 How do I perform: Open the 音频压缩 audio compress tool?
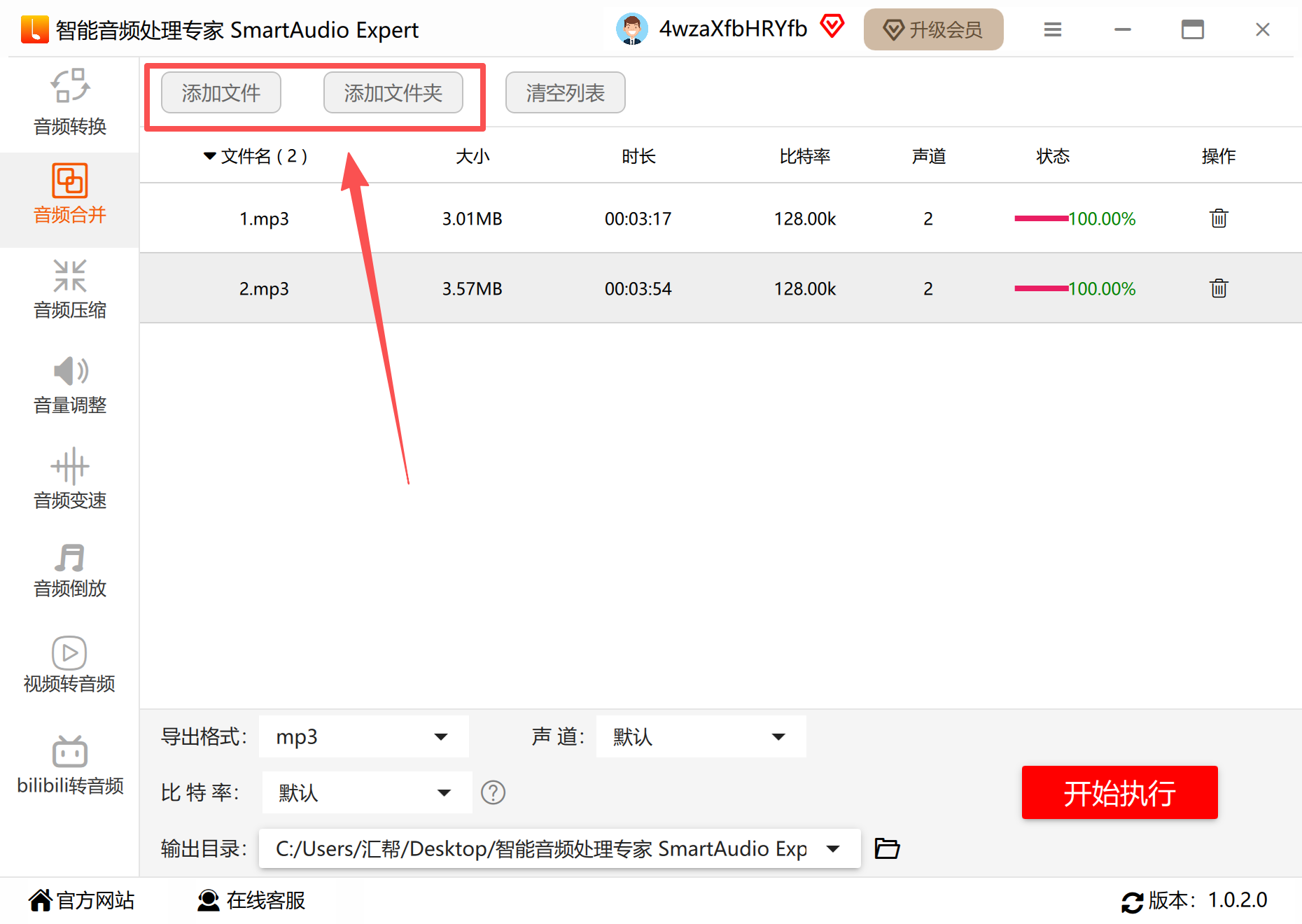70,289
